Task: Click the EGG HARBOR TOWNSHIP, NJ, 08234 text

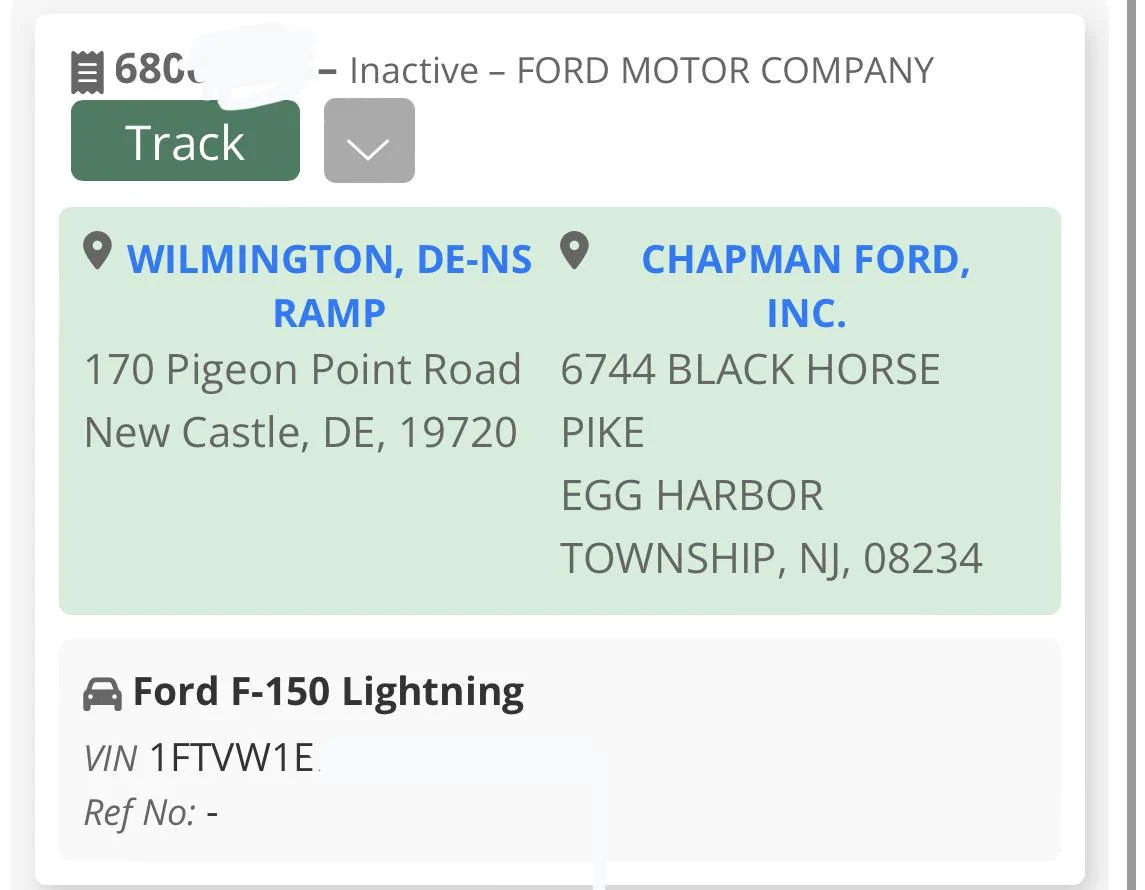Action: click(770, 527)
